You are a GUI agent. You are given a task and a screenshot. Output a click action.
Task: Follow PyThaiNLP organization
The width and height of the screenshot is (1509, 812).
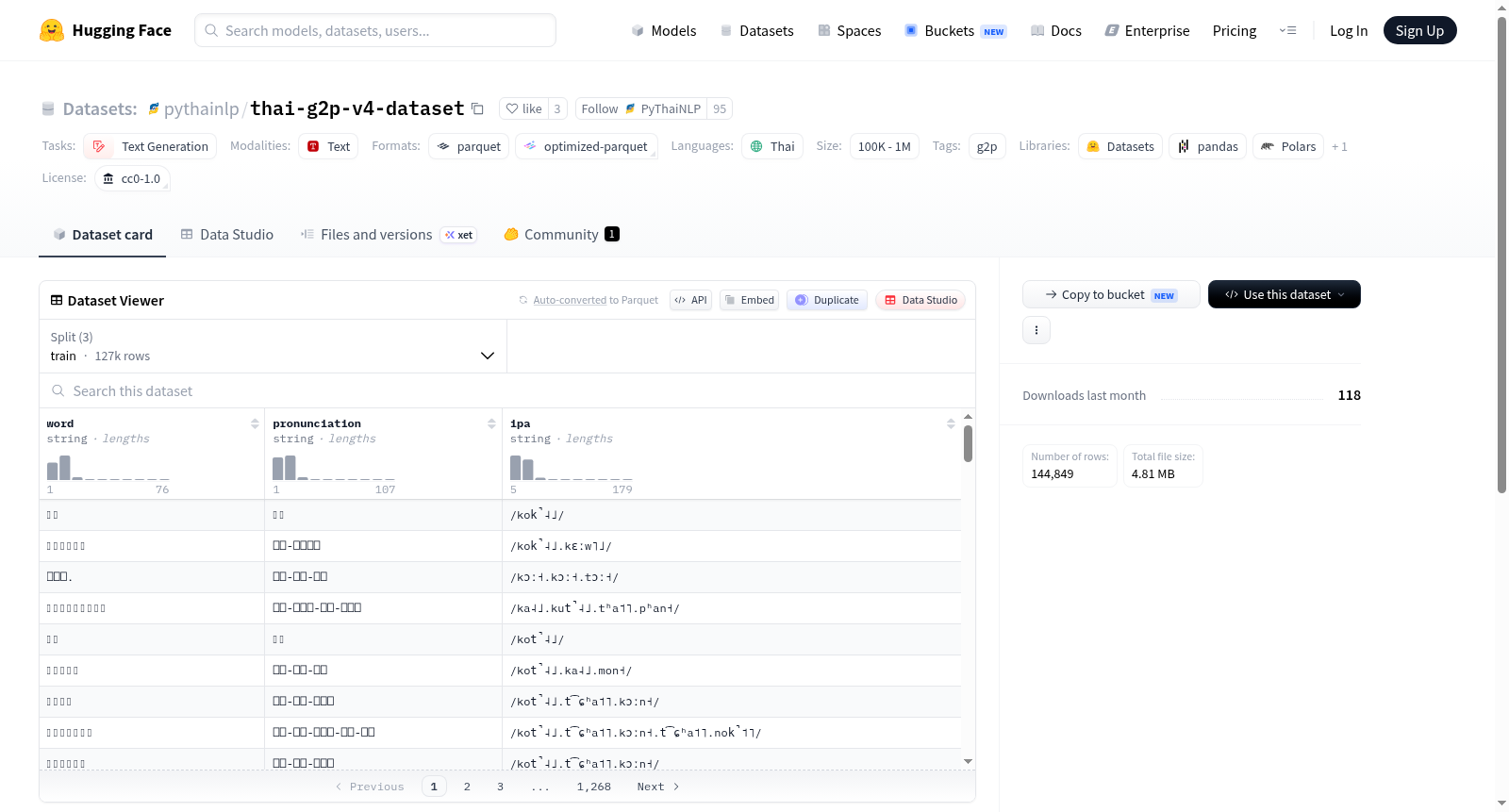641,108
